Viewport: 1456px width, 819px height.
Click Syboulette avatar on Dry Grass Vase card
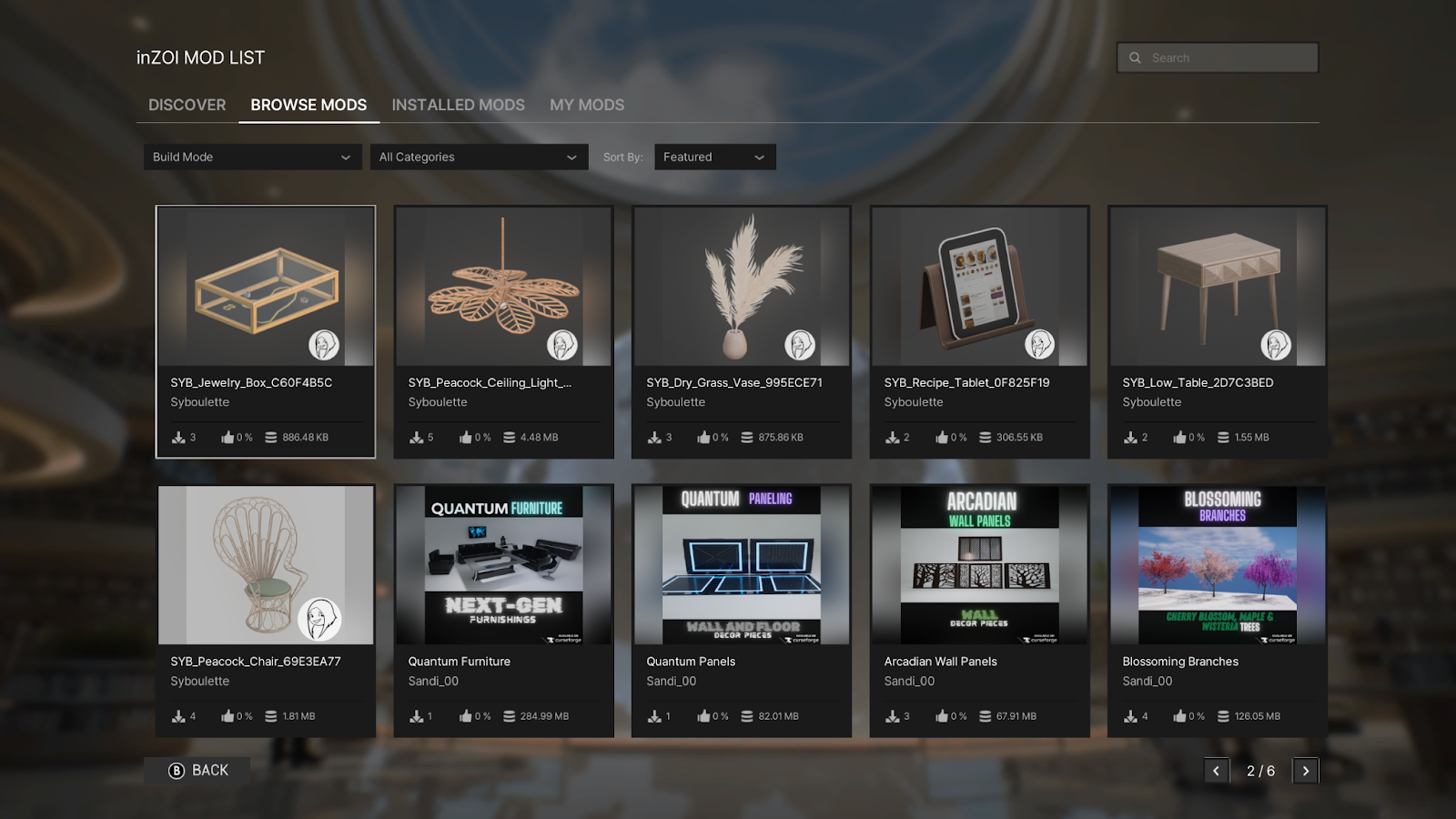800,345
